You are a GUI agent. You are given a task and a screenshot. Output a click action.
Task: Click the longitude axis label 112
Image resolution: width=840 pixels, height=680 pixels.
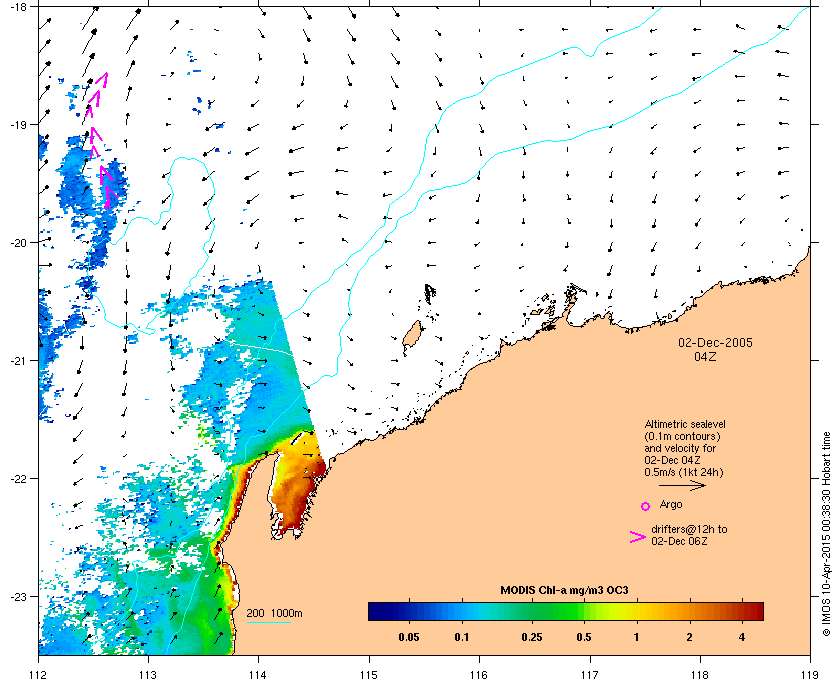tap(39, 674)
